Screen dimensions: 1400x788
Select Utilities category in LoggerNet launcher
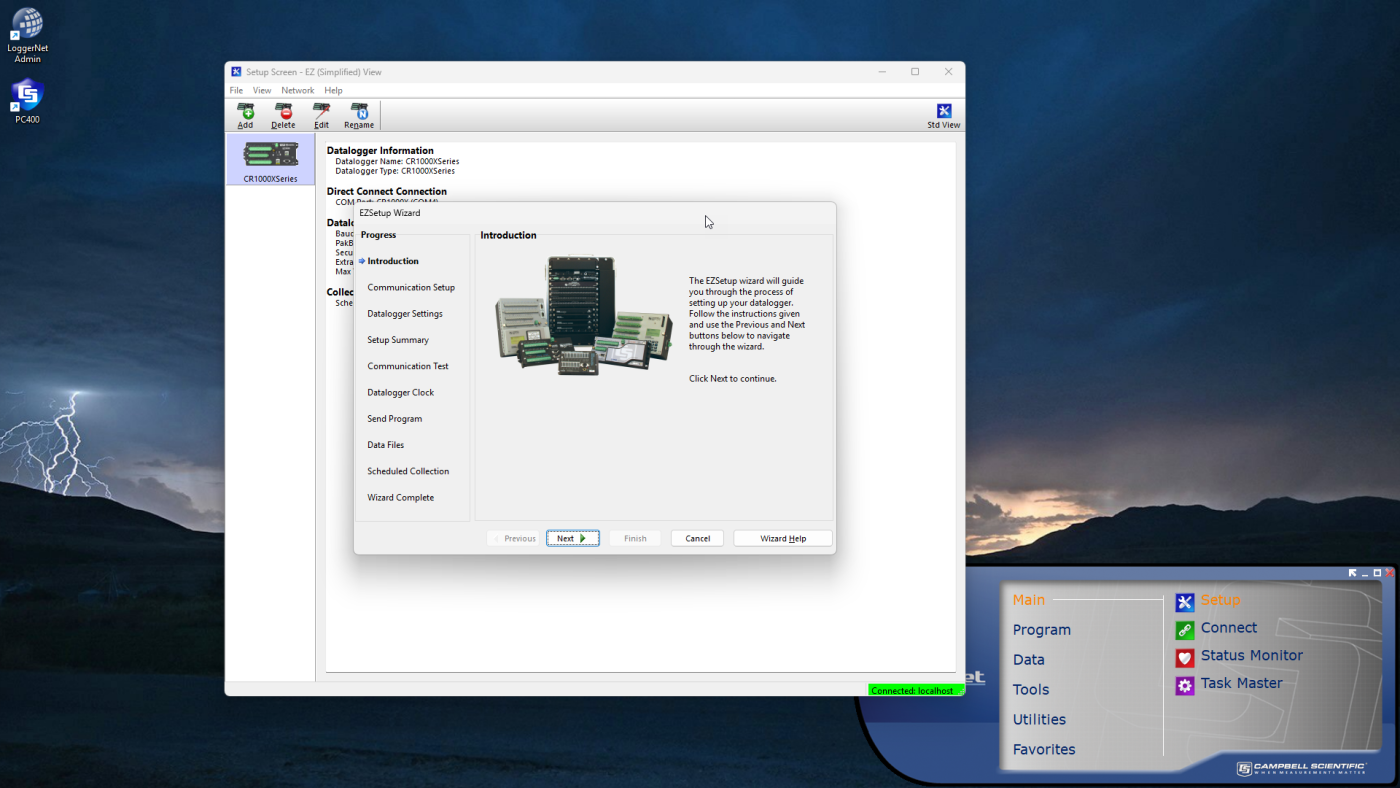1039,719
